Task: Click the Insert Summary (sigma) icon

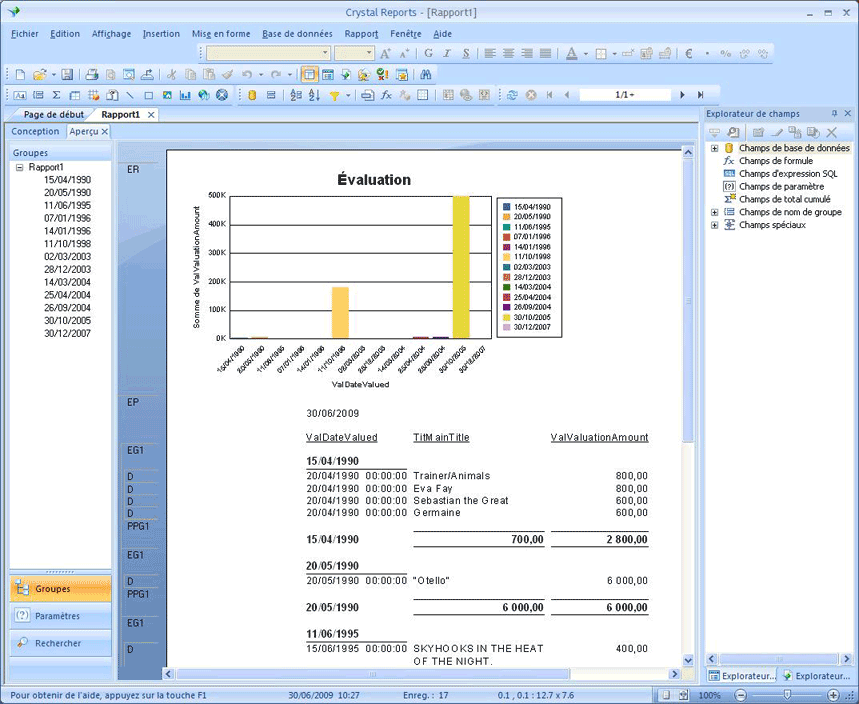Action: pos(56,95)
